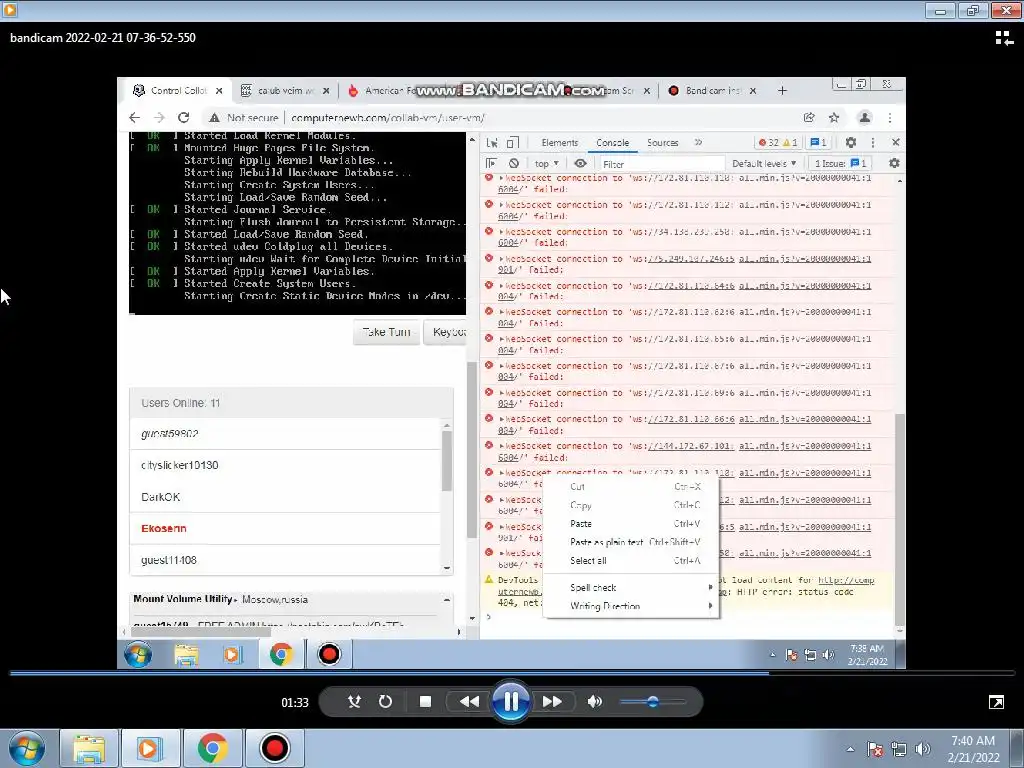Close the DevTools panel
Viewport: 1024px width, 768px height.
(x=896, y=142)
